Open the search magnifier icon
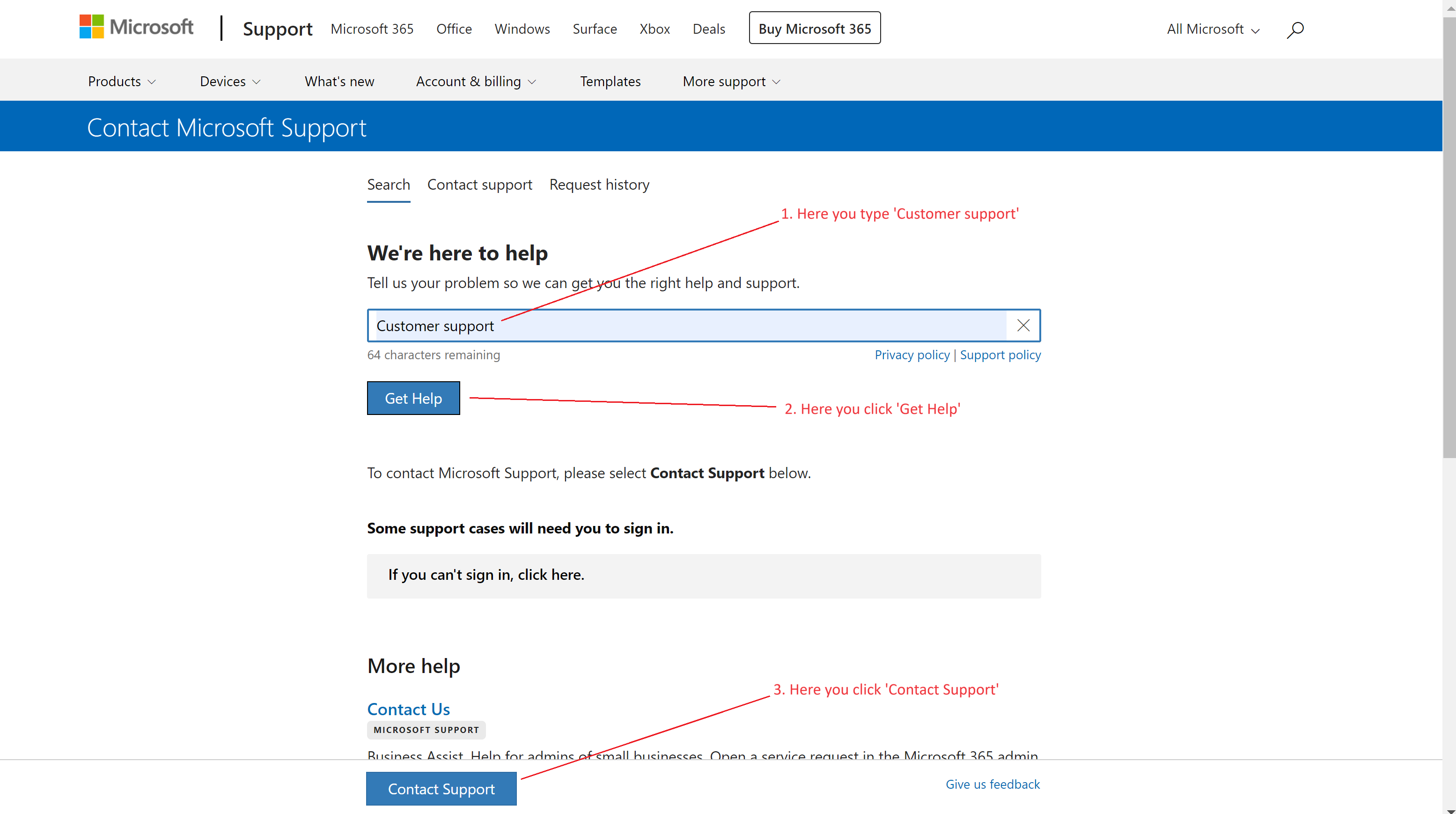1456x814 pixels. click(x=1295, y=30)
